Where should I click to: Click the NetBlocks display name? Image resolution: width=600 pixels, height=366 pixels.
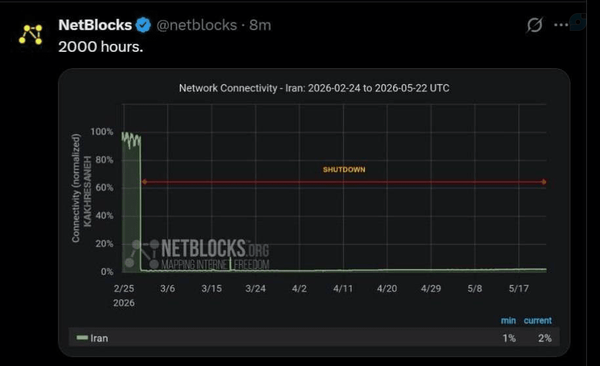tap(95, 25)
